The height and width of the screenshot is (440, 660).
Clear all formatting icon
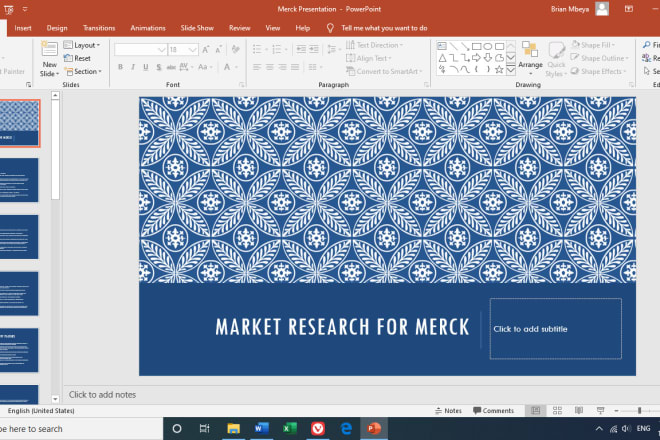[236, 49]
